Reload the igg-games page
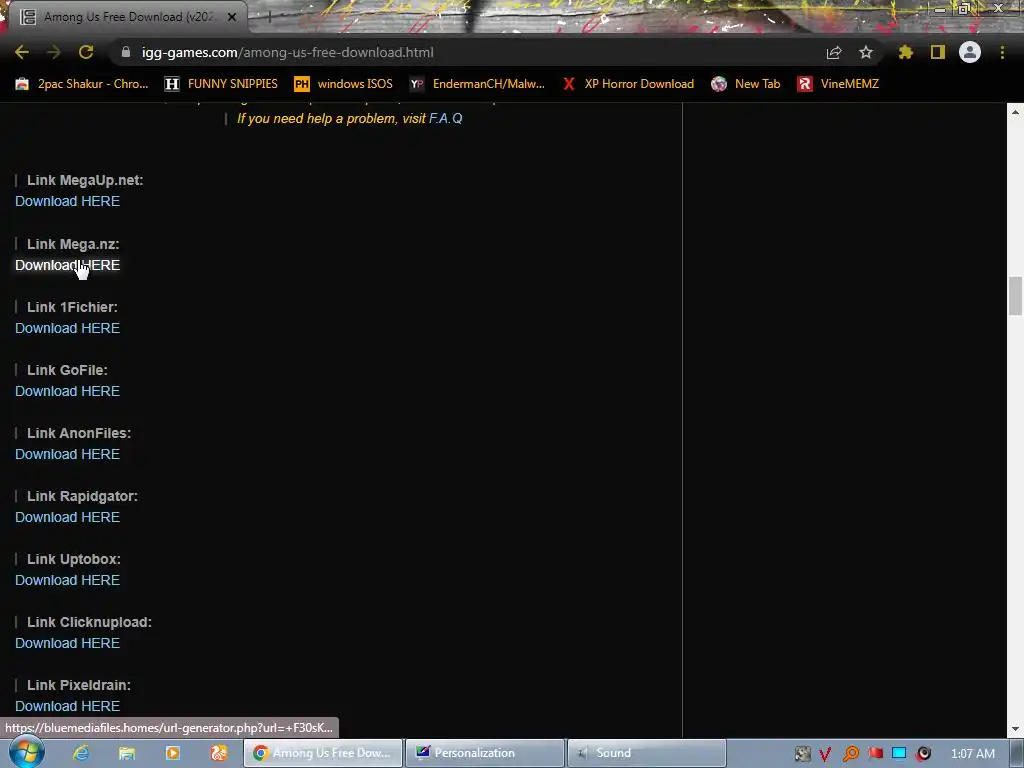The image size is (1024, 768). click(x=86, y=52)
